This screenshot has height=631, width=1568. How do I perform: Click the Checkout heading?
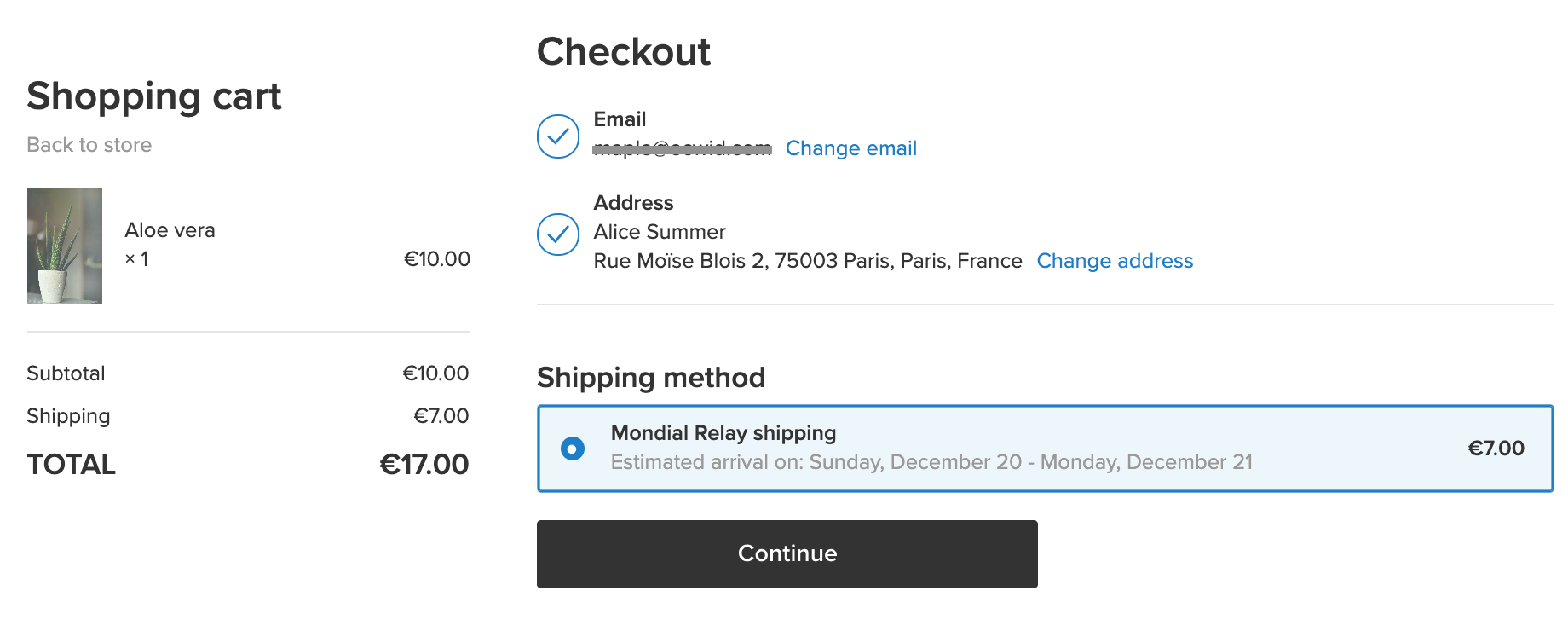click(x=624, y=52)
